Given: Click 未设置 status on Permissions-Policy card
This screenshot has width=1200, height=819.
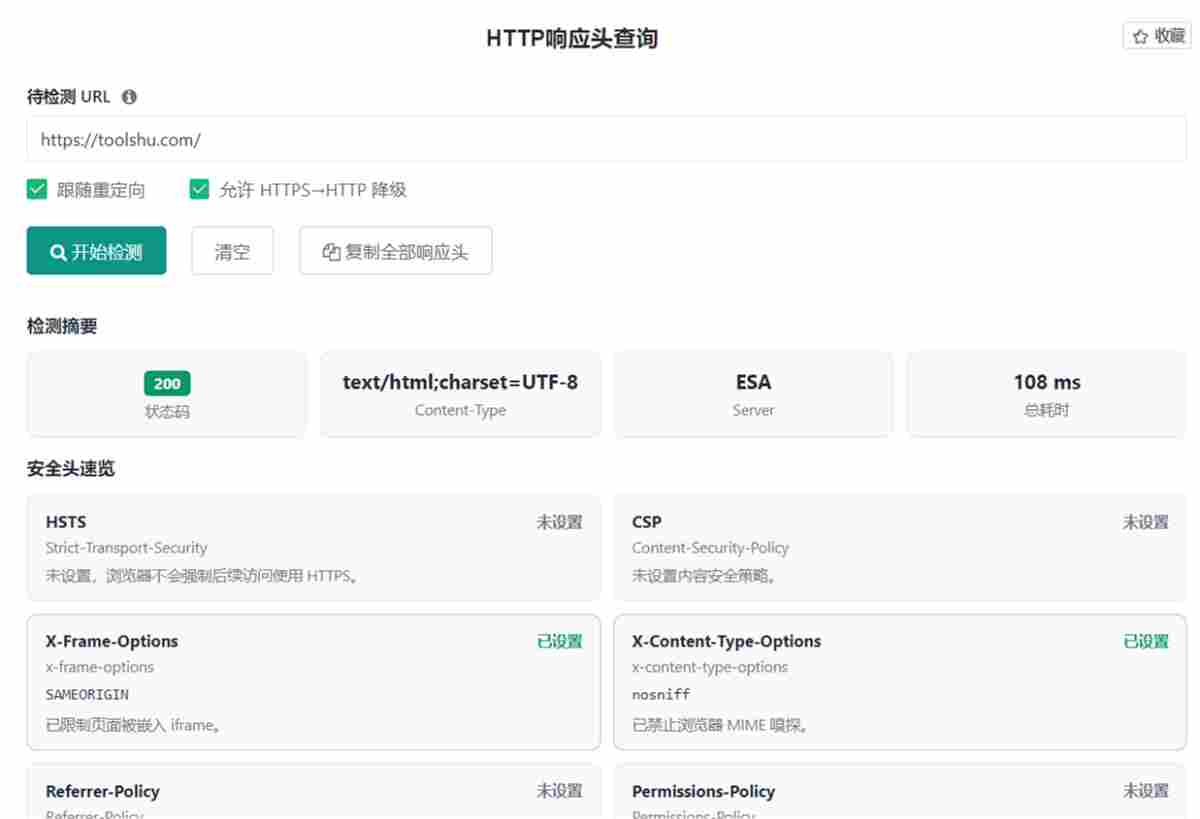Looking at the screenshot, I should 1146,791.
